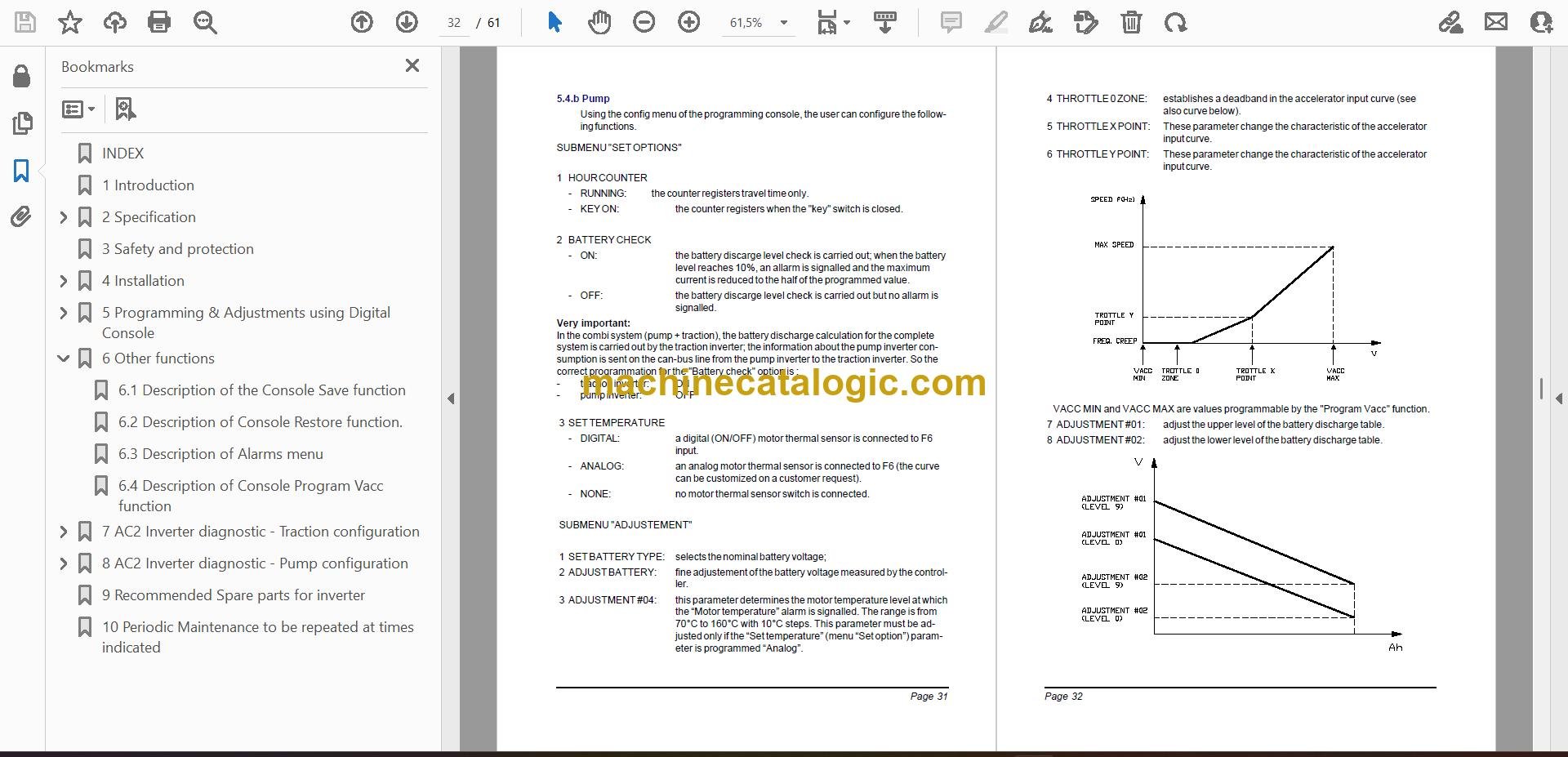Go to next page with down arrow
Image resolution: width=1568 pixels, height=757 pixels.
pos(407,22)
